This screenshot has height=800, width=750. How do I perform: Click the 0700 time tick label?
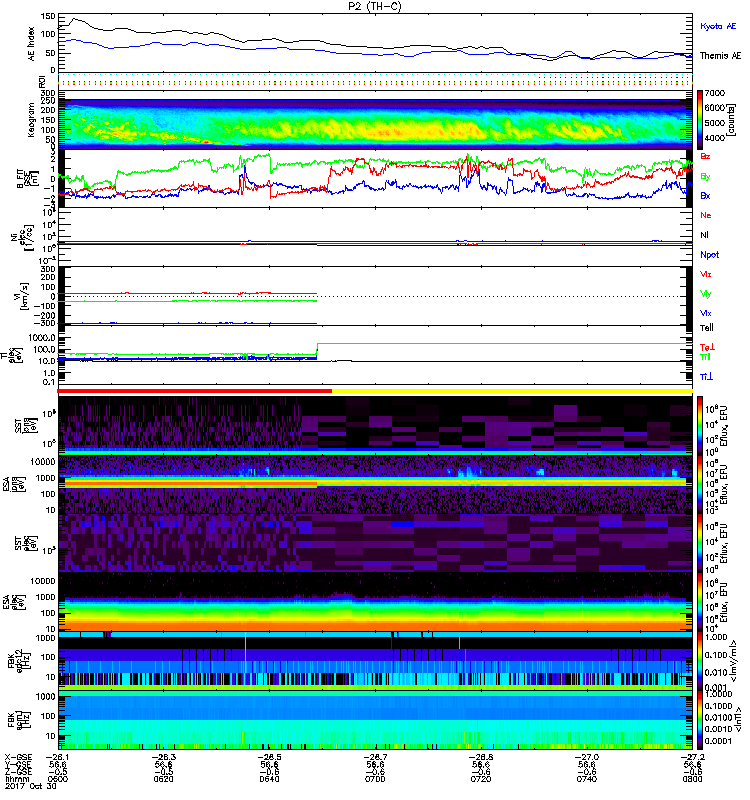pyautogui.click(x=375, y=780)
